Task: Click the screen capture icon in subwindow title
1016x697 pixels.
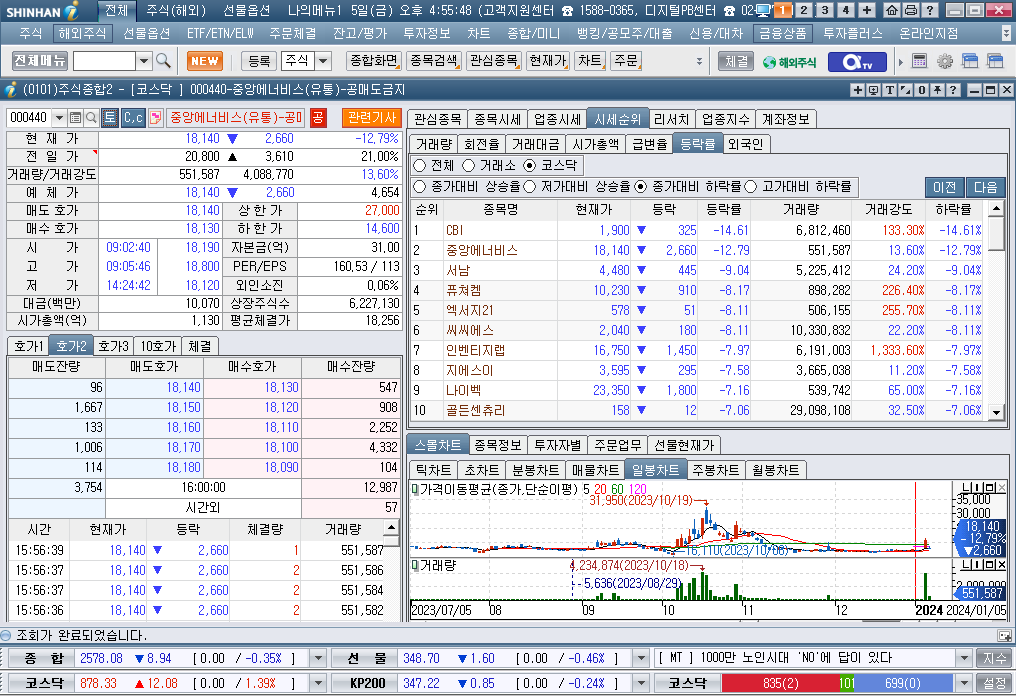Action: (x=873, y=90)
